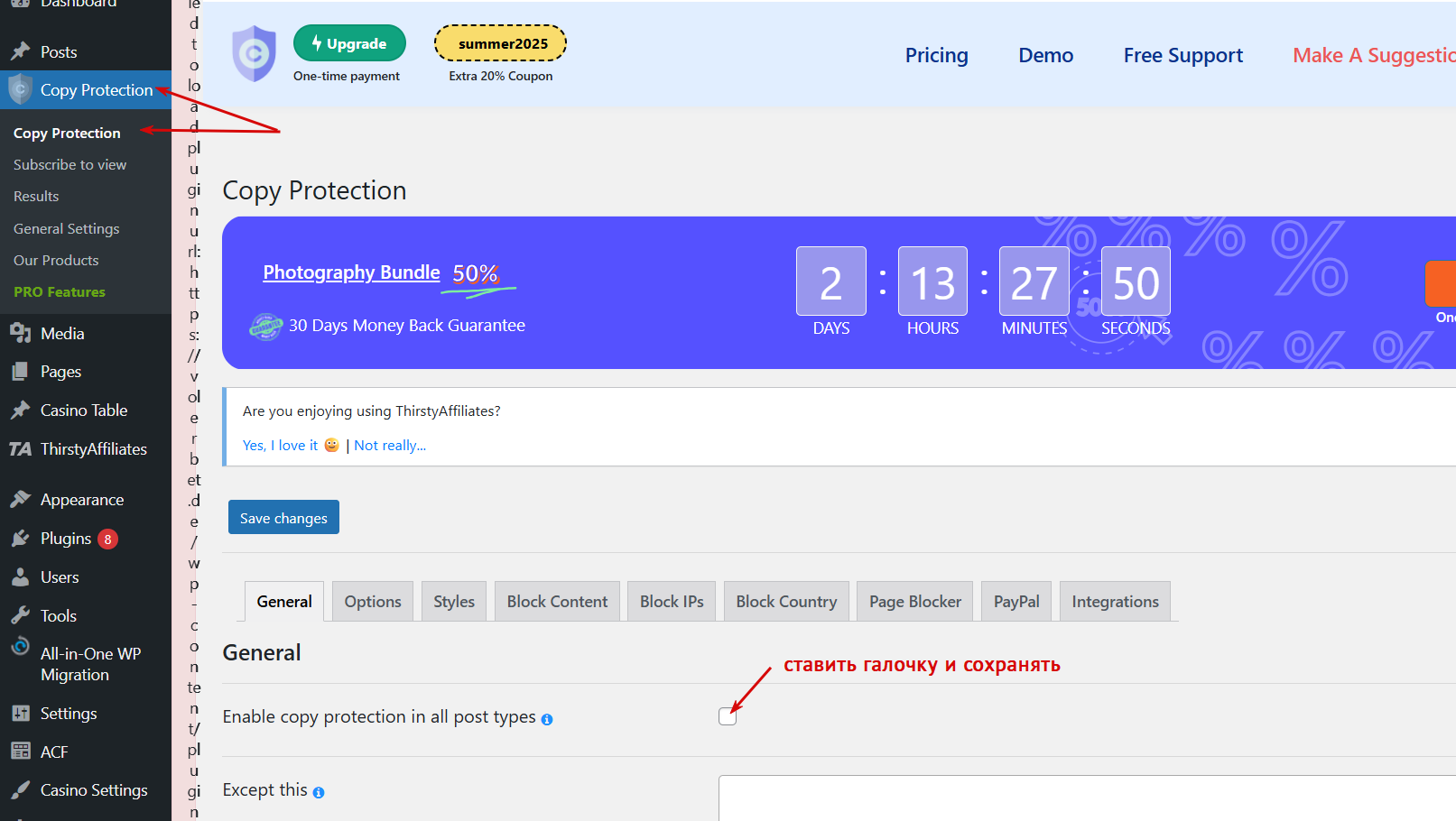Click the Plugins plug icon

click(x=20, y=538)
